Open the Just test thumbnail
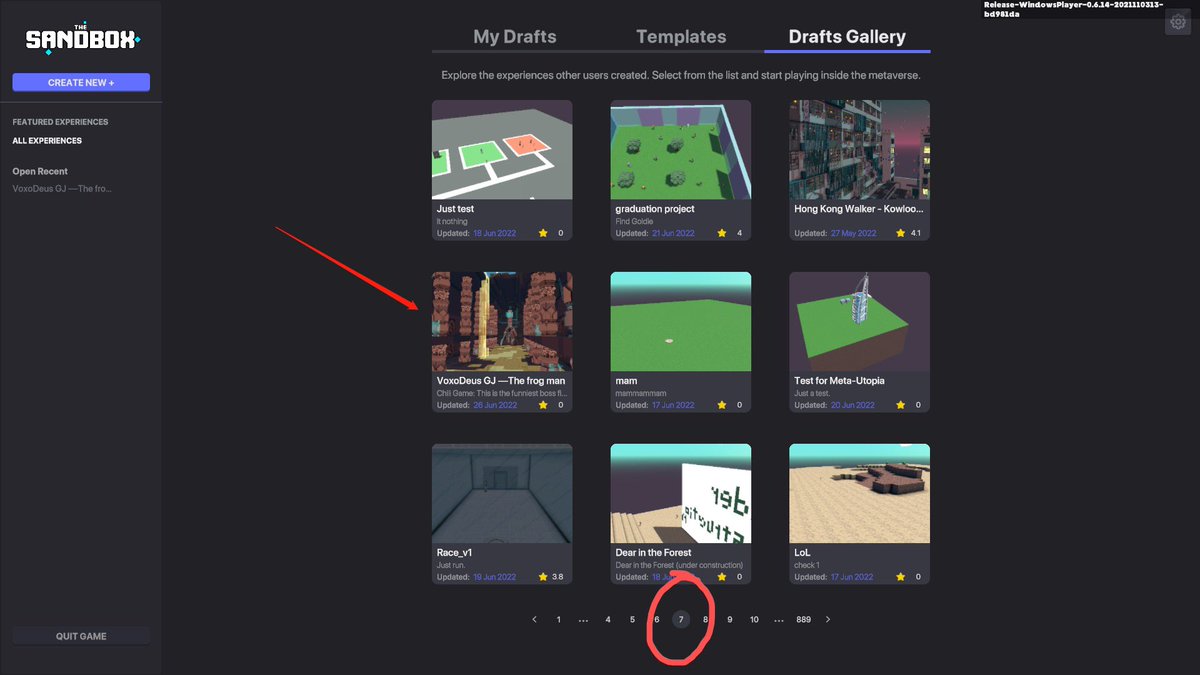Image resolution: width=1200 pixels, height=675 pixels. click(x=502, y=149)
